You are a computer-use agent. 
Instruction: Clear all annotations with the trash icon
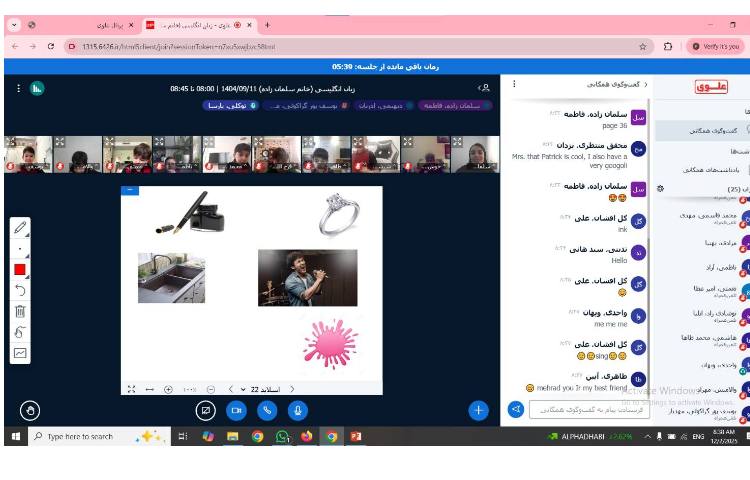20,311
